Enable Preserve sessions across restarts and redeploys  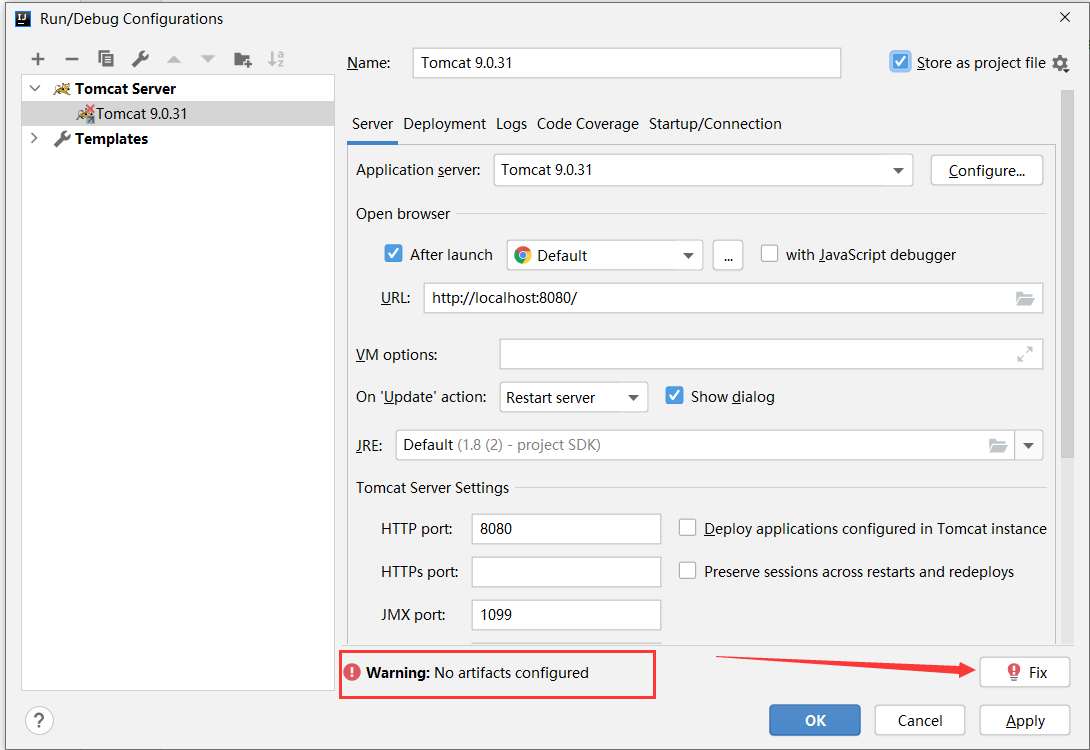click(688, 571)
